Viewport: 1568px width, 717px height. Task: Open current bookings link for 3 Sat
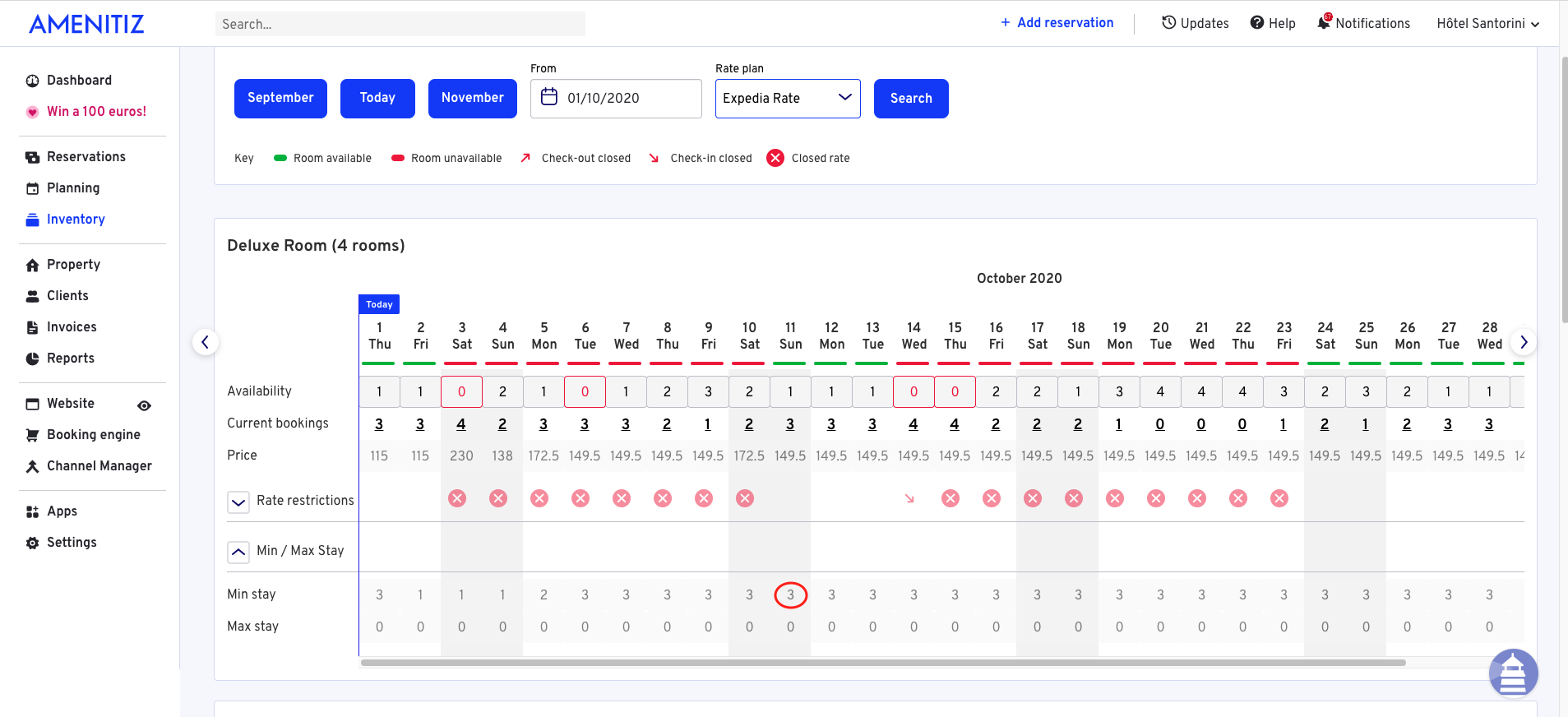(461, 424)
